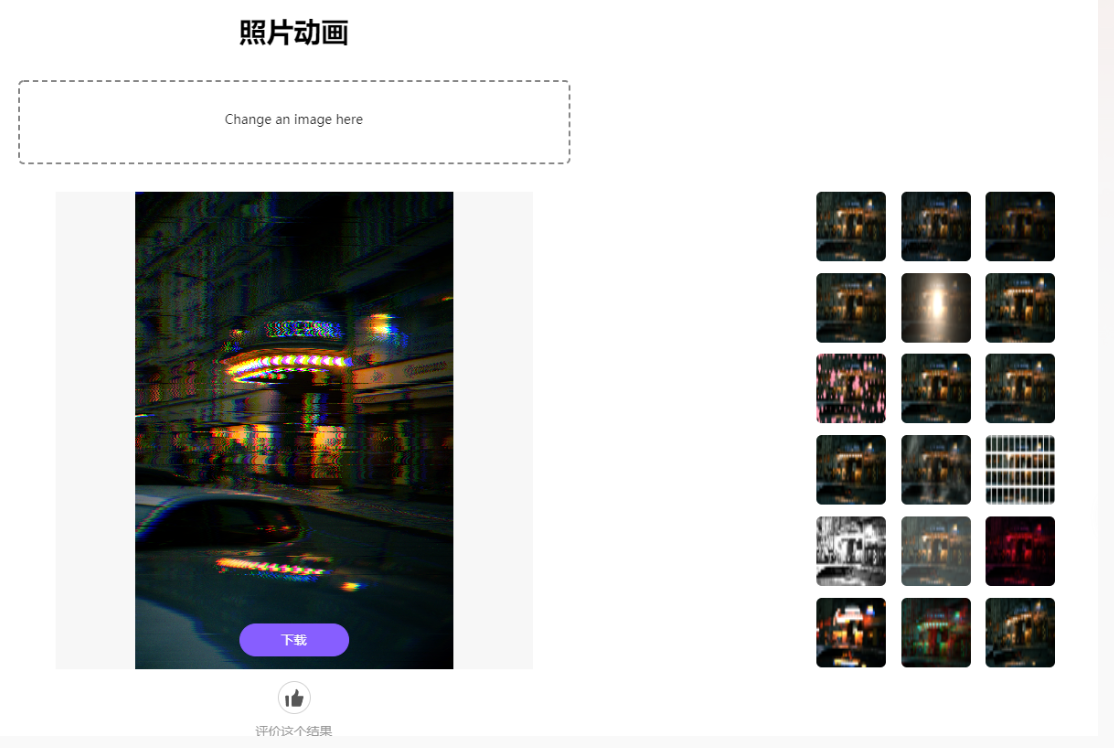Apply the dark red tint effect thumbnail
Viewport: 1114px width, 748px height.
(1020, 551)
